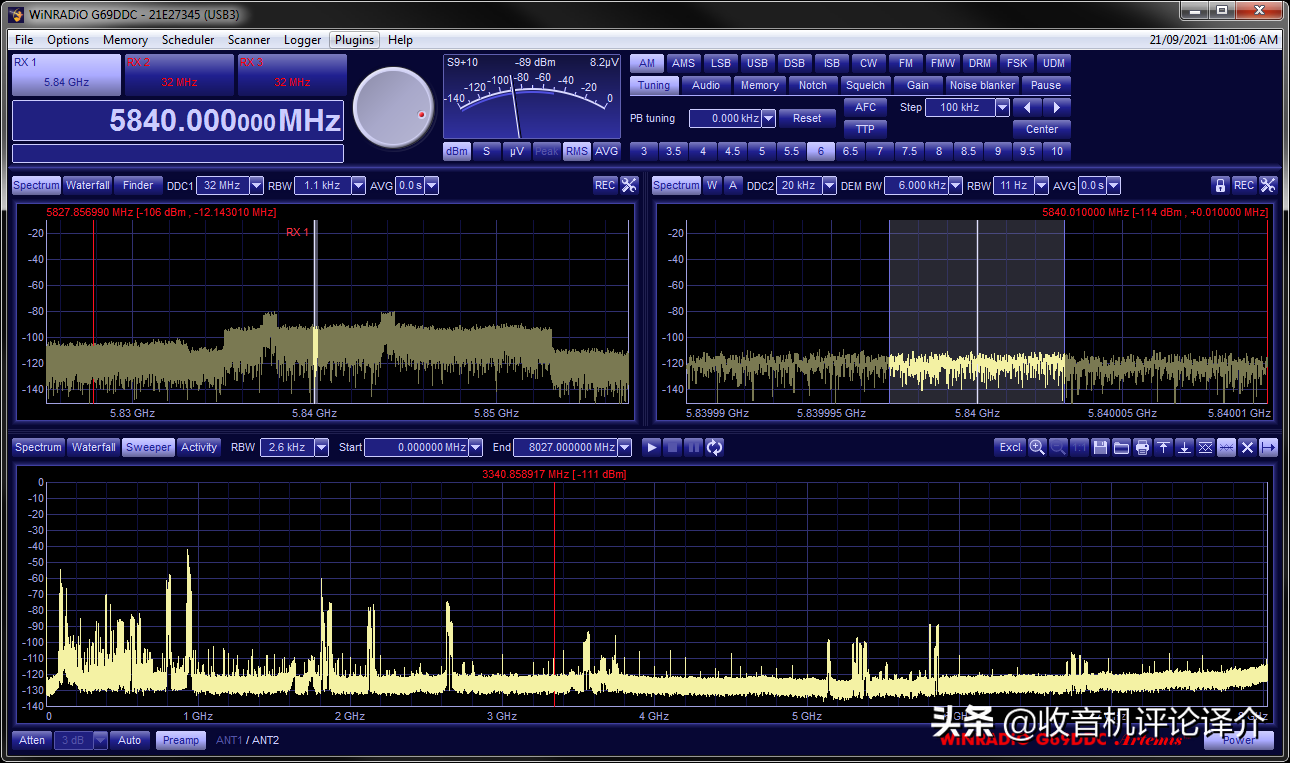Image resolution: width=1290 pixels, height=763 pixels.
Task: Open tuning Step 100 kHz dropdown
Action: pyautogui.click(x=1002, y=107)
